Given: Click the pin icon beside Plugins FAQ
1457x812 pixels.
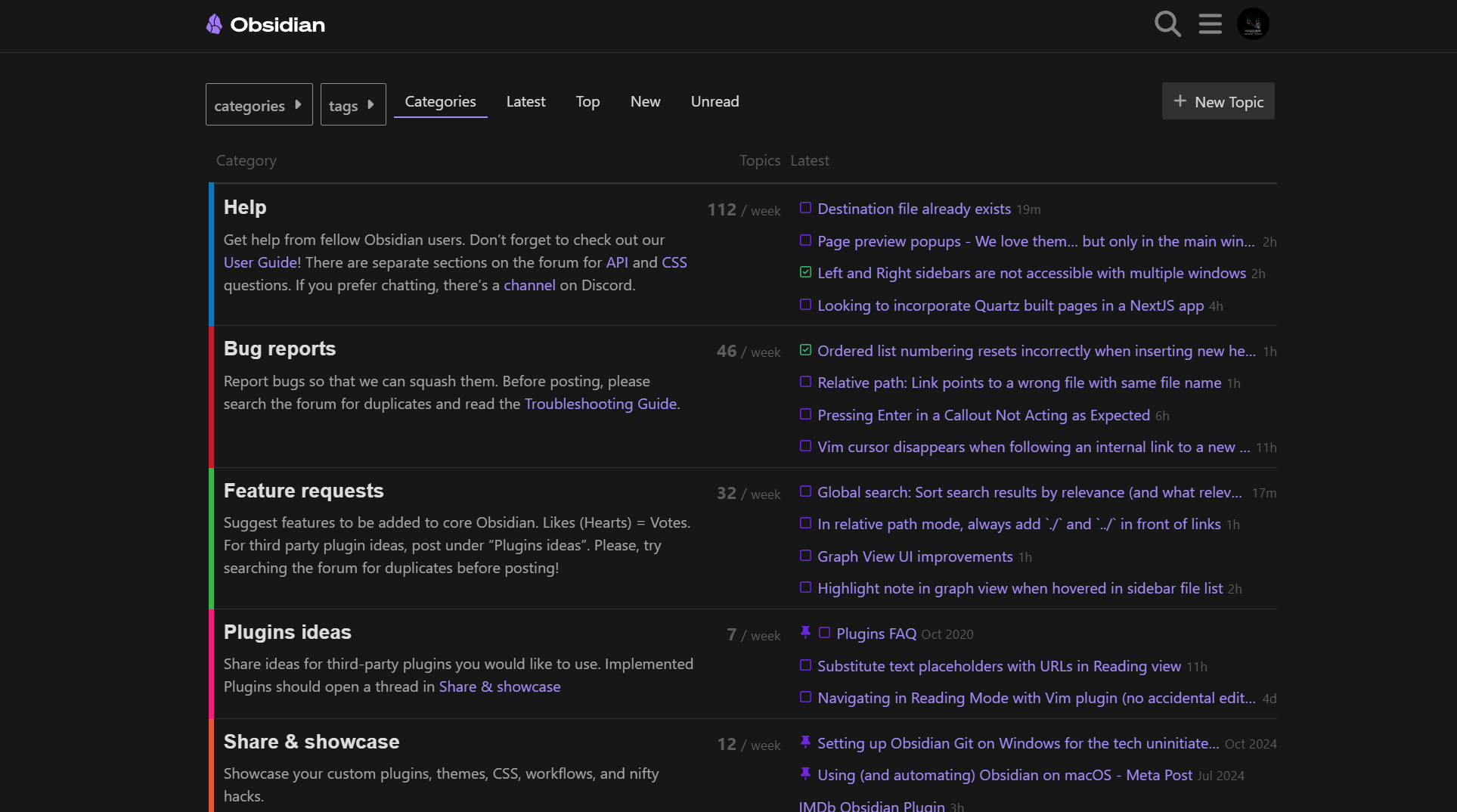Looking at the screenshot, I should pos(805,633).
